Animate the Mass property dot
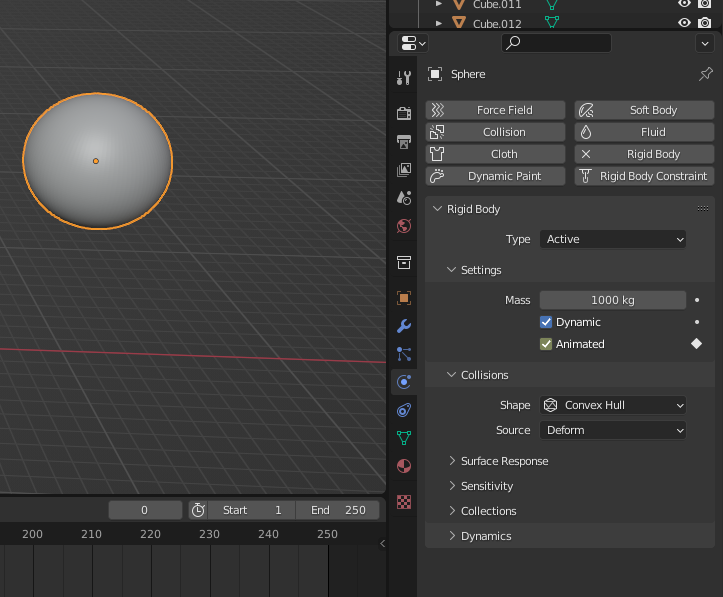The image size is (723, 597). click(697, 300)
